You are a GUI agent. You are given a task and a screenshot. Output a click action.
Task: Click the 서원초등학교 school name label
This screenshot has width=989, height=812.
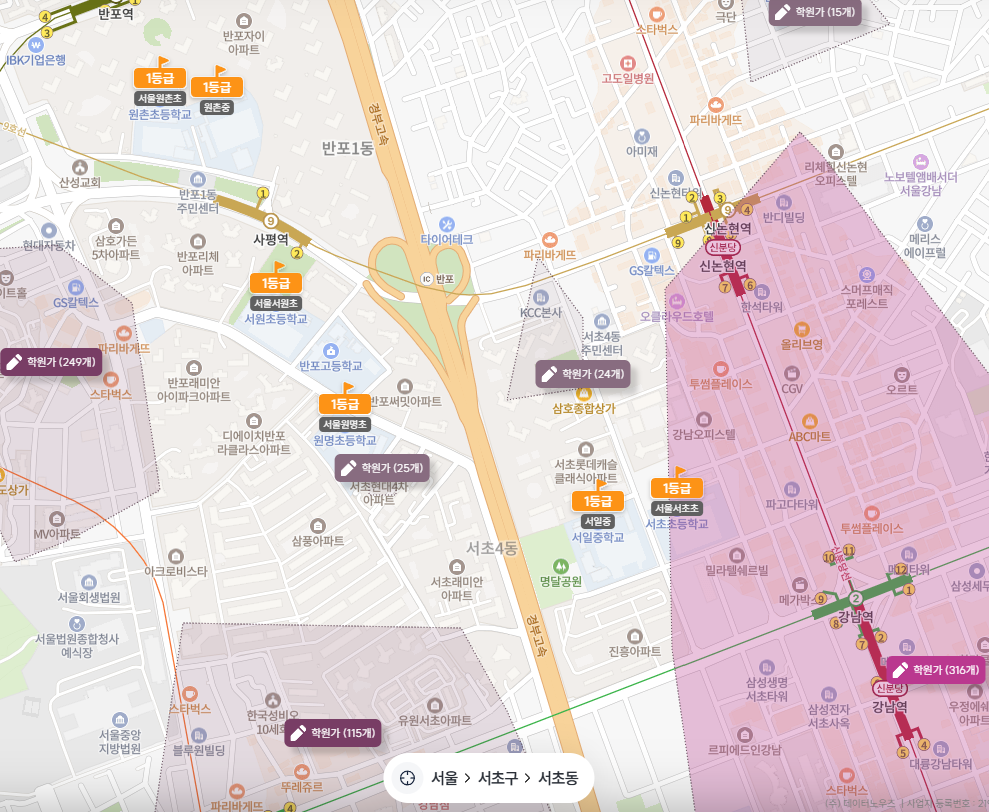[276, 319]
